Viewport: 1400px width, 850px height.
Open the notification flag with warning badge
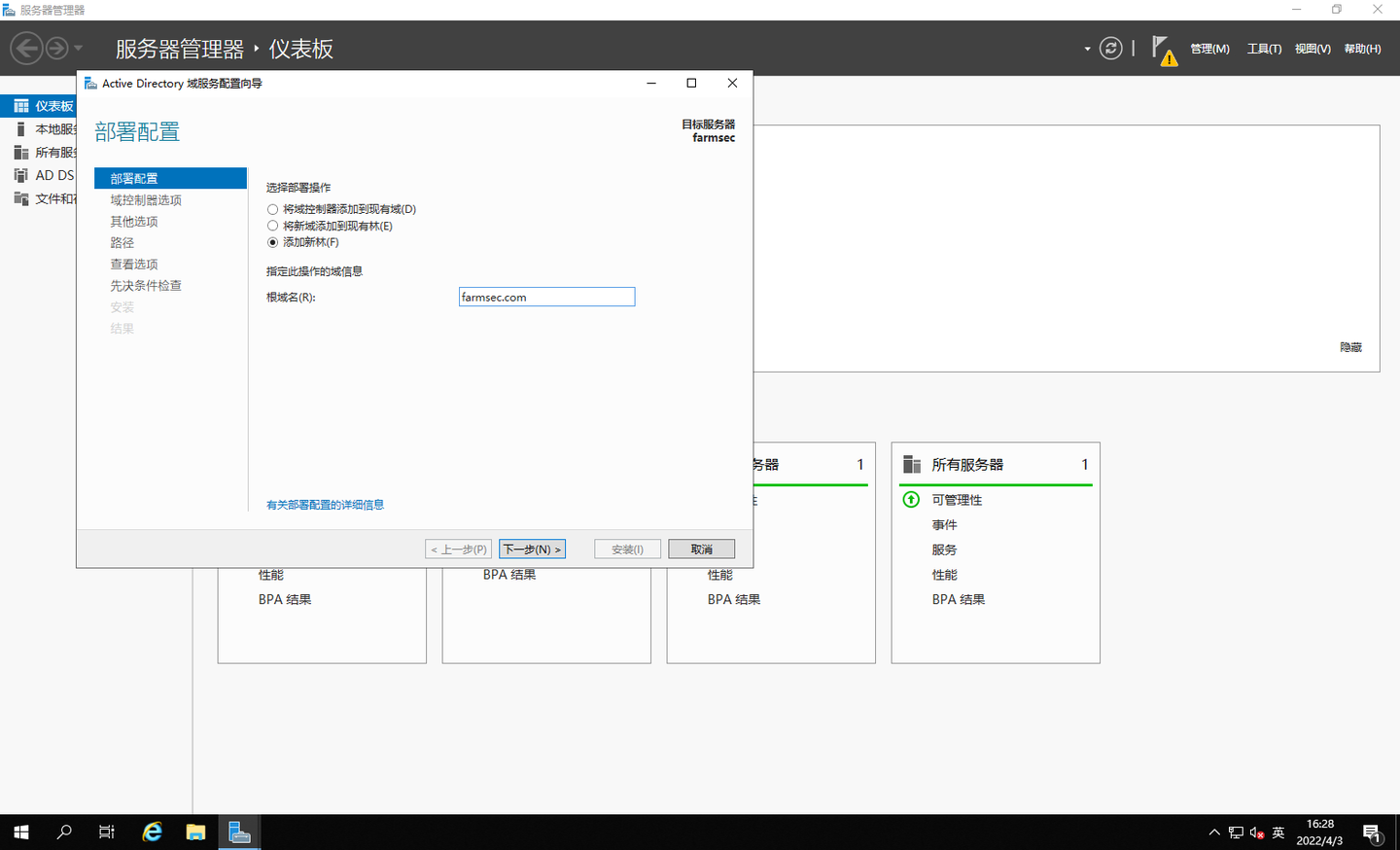coord(1164,48)
